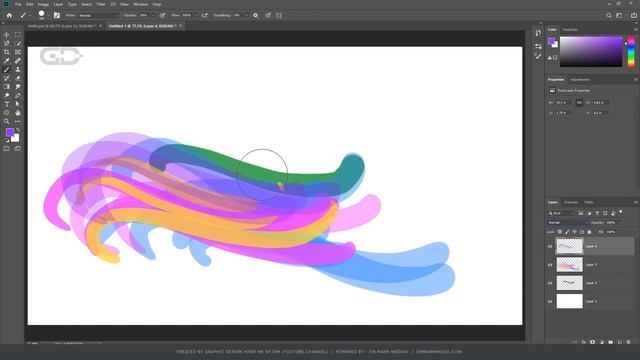Toggle pressure for opacity in options bar
Viewport: 640px width, 360px height.
(162, 15)
